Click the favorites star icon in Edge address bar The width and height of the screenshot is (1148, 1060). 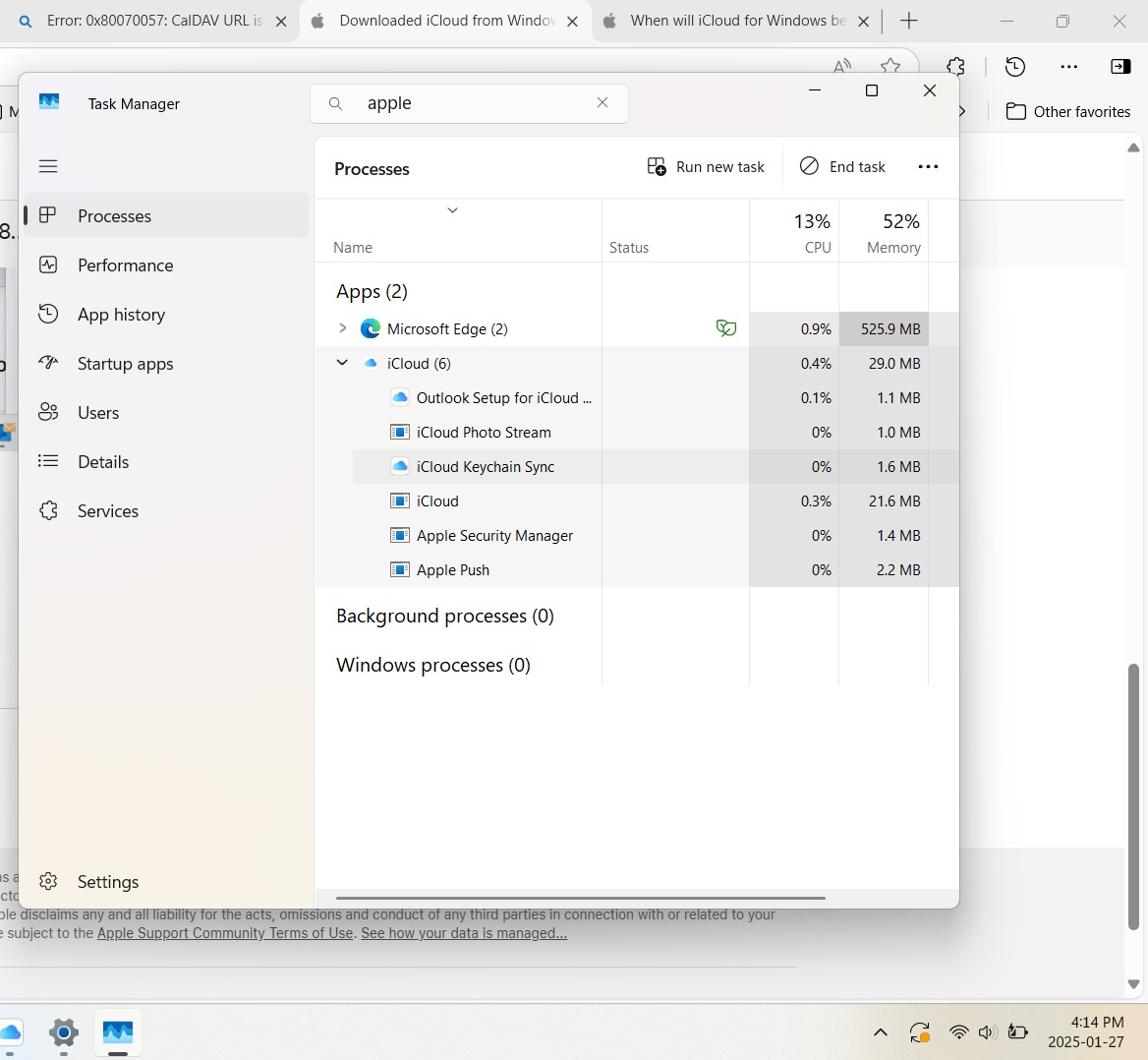point(890,67)
